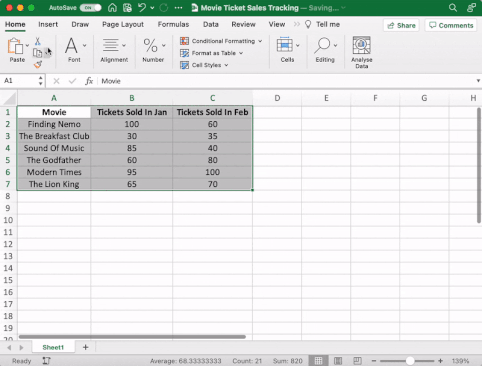
Task: Click the horizontal scrollbar
Action: (x=132, y=337)
